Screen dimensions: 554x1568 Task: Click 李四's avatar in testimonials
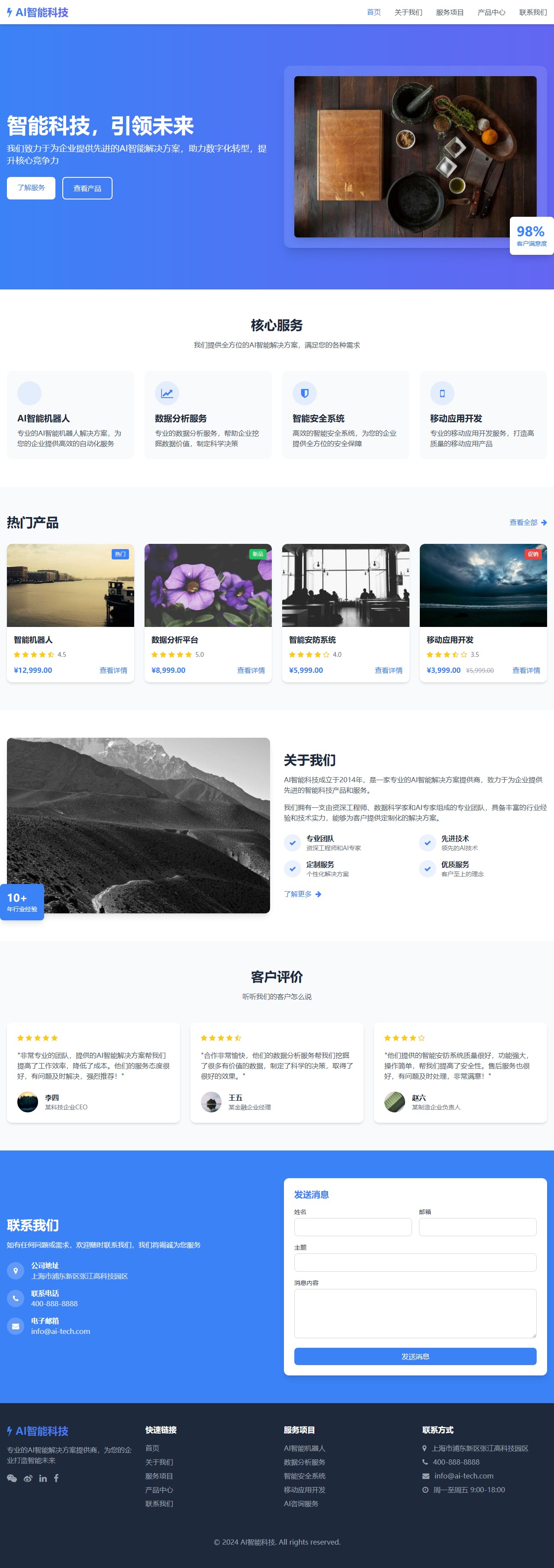tap(27, 1102)
